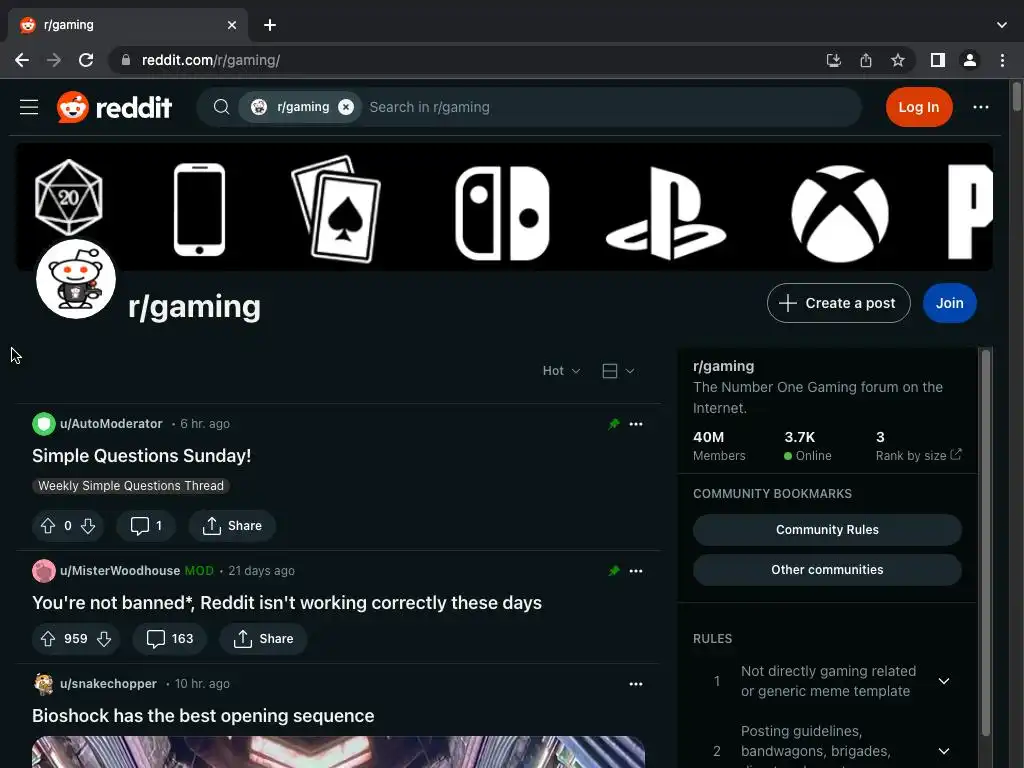Click the site lock security icon
Screen dimensions: 1024x768
coord(125,60)
